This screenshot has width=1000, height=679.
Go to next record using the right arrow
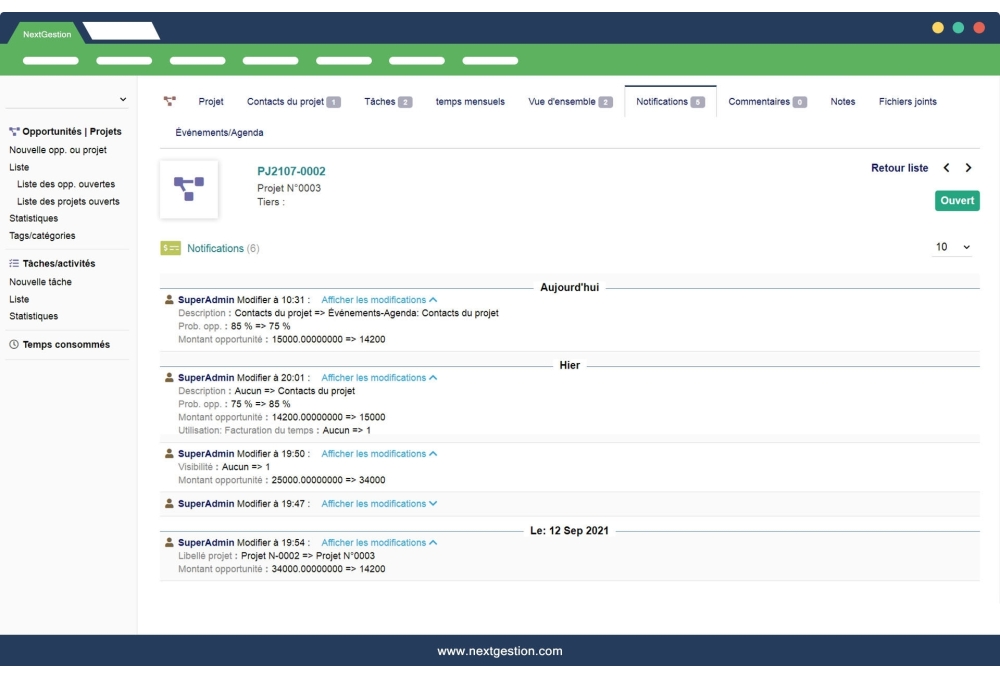tap(968, 168)
